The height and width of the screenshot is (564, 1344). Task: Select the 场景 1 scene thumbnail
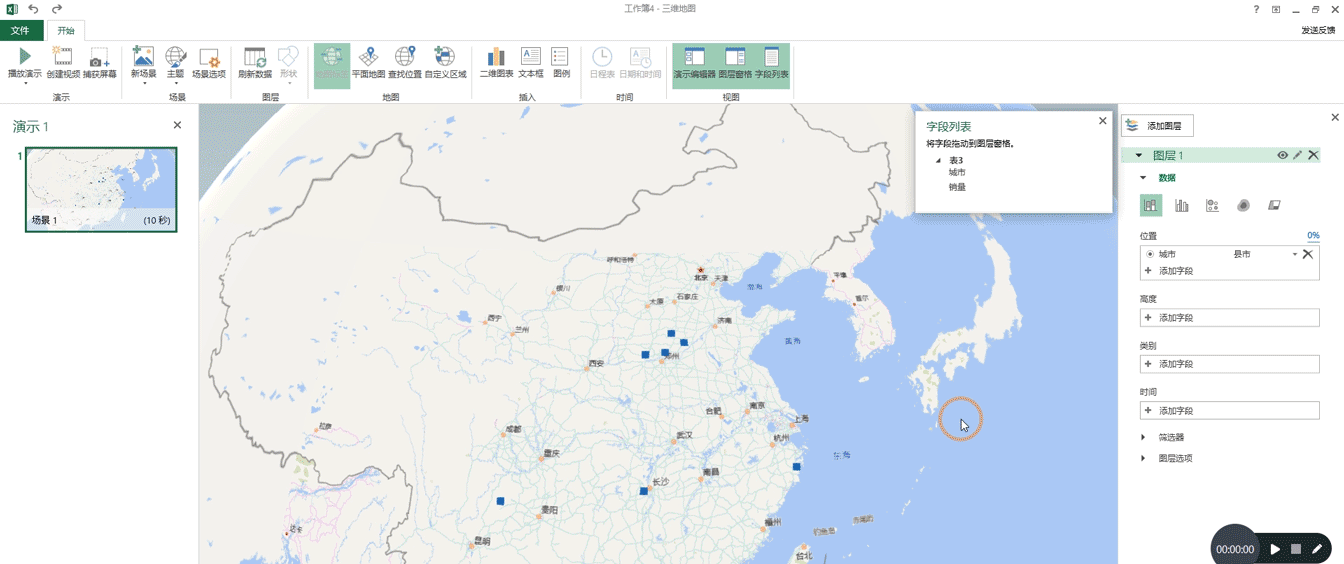pos(101,190)
